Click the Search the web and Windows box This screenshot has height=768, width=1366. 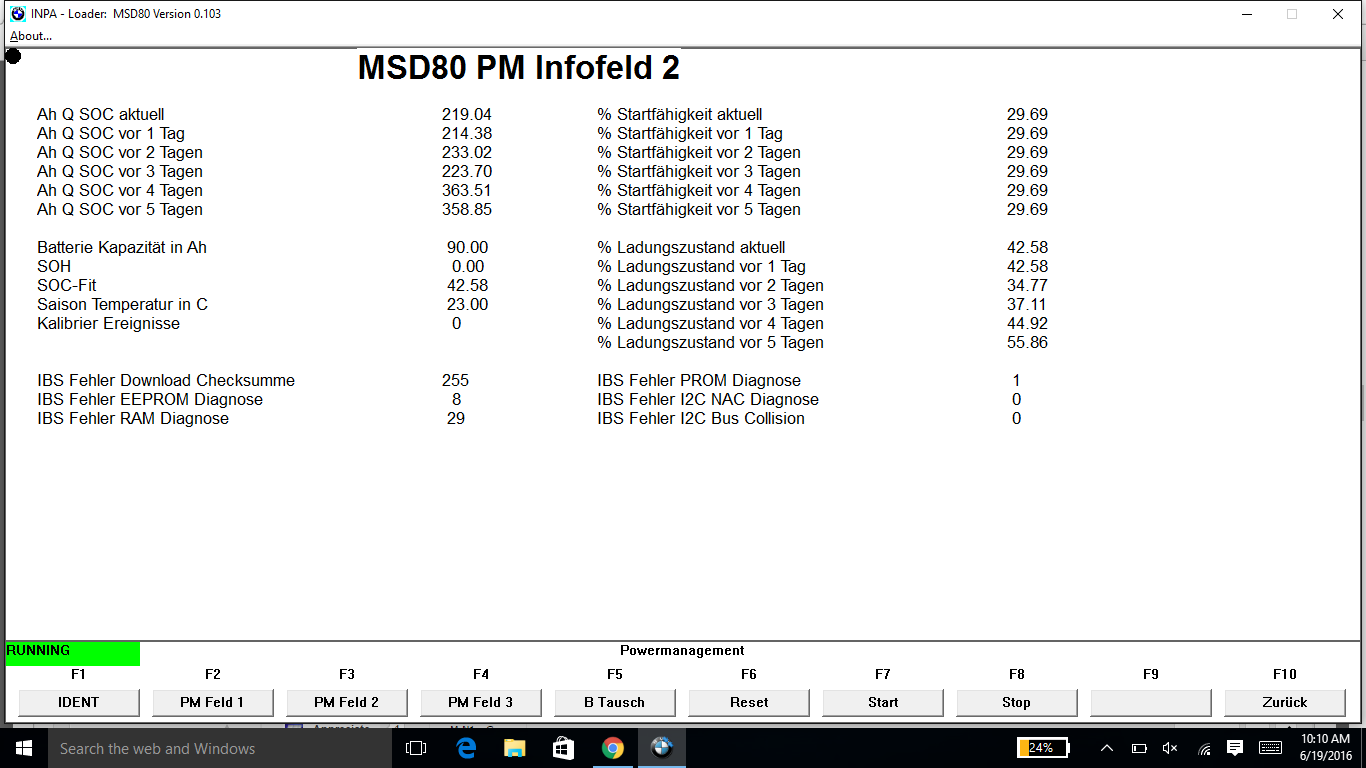(219, 748)
